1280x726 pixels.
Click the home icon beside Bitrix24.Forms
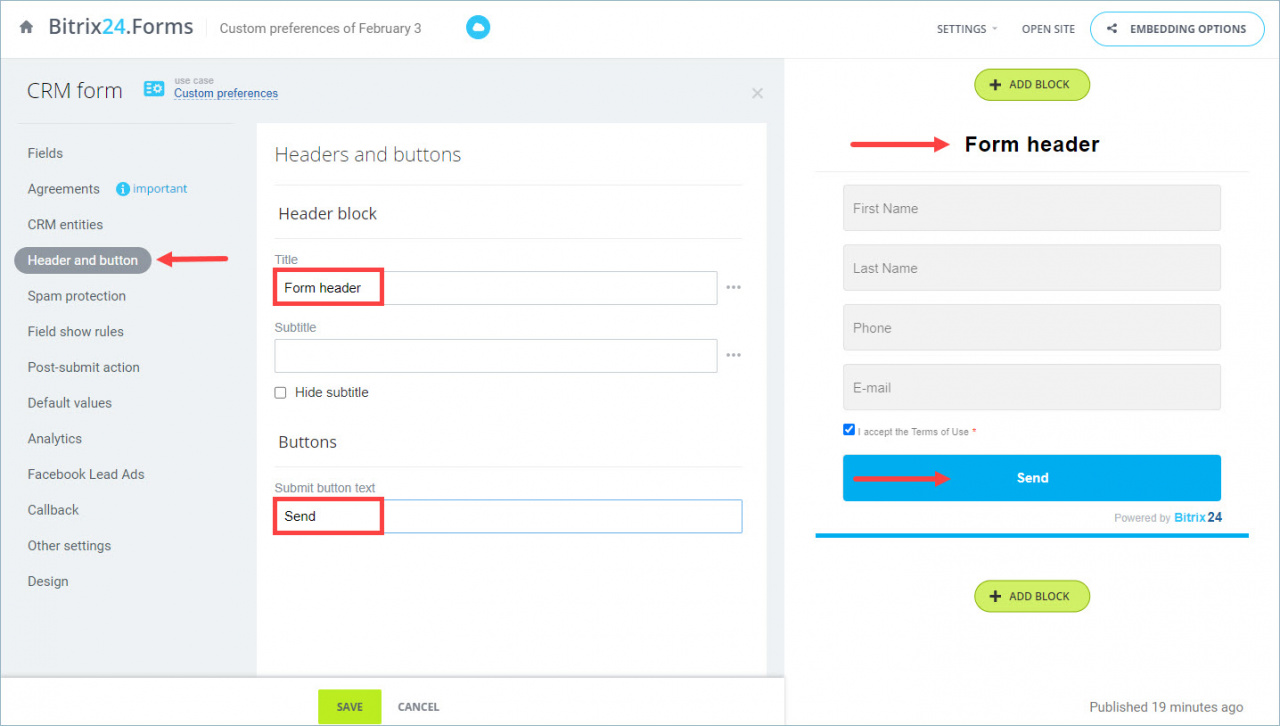26,28
